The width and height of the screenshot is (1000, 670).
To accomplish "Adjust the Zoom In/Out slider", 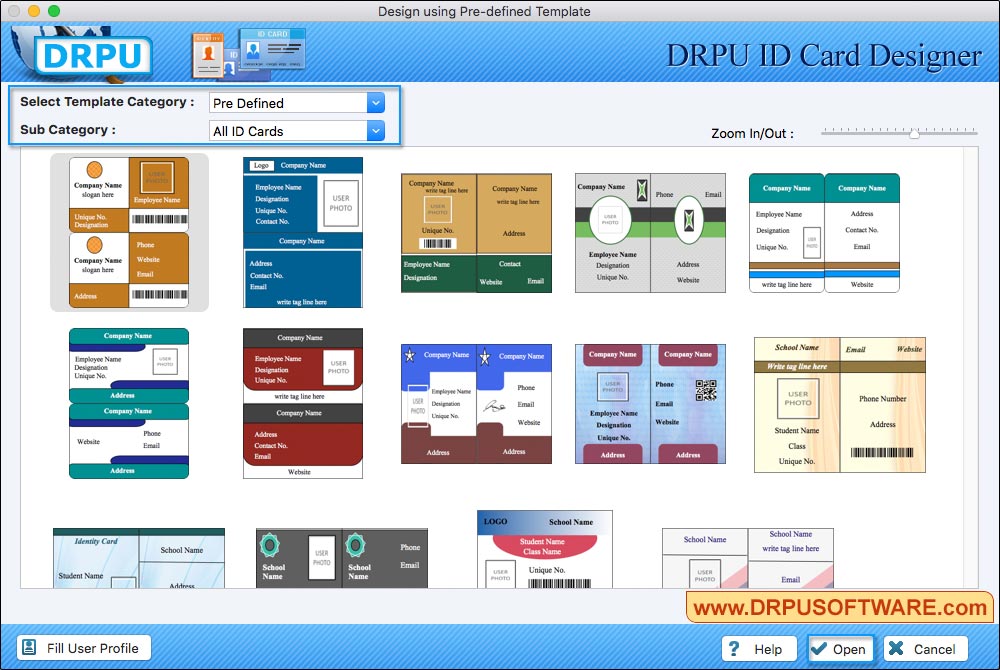I will [x=914, y=133].
